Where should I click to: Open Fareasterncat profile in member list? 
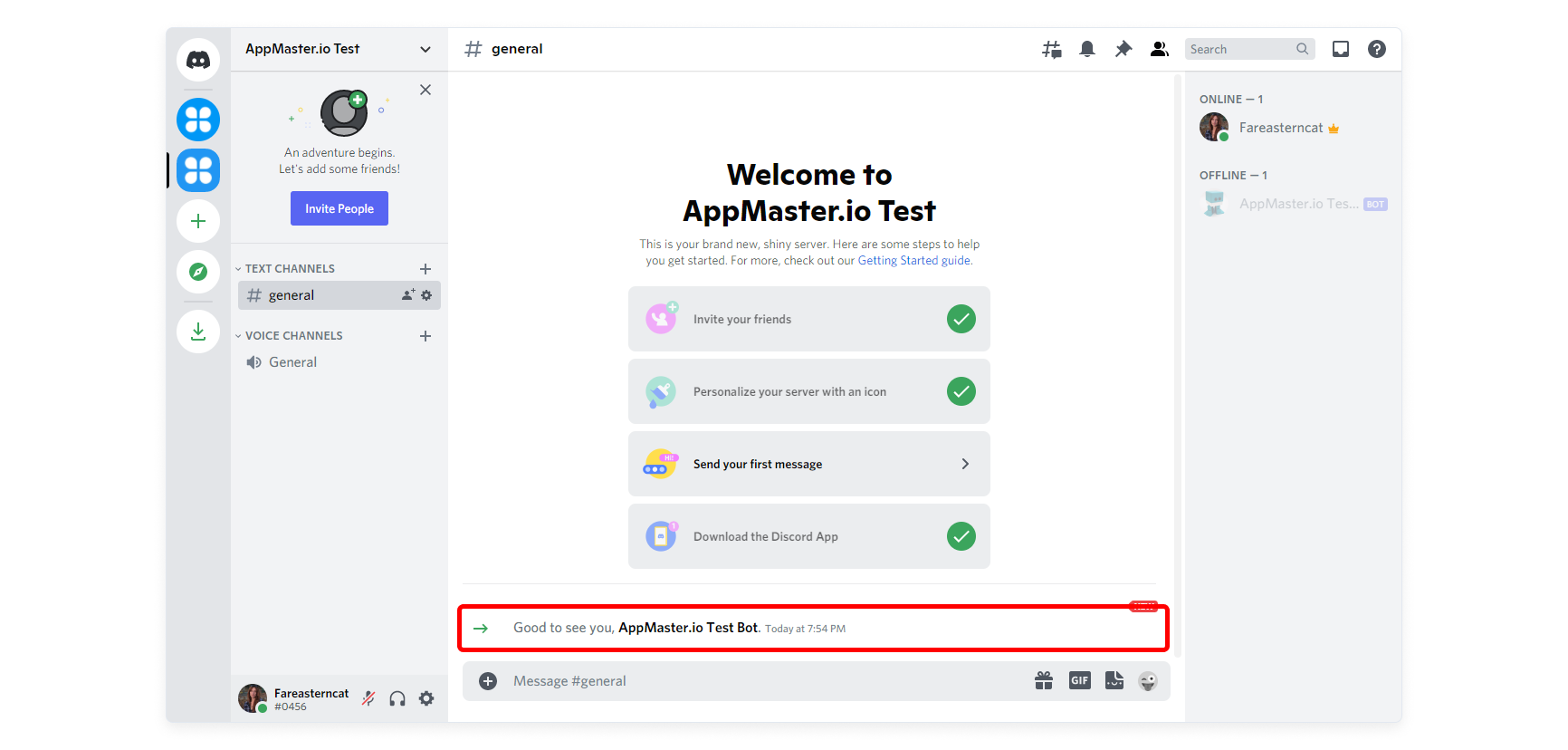pos(1294,128)
